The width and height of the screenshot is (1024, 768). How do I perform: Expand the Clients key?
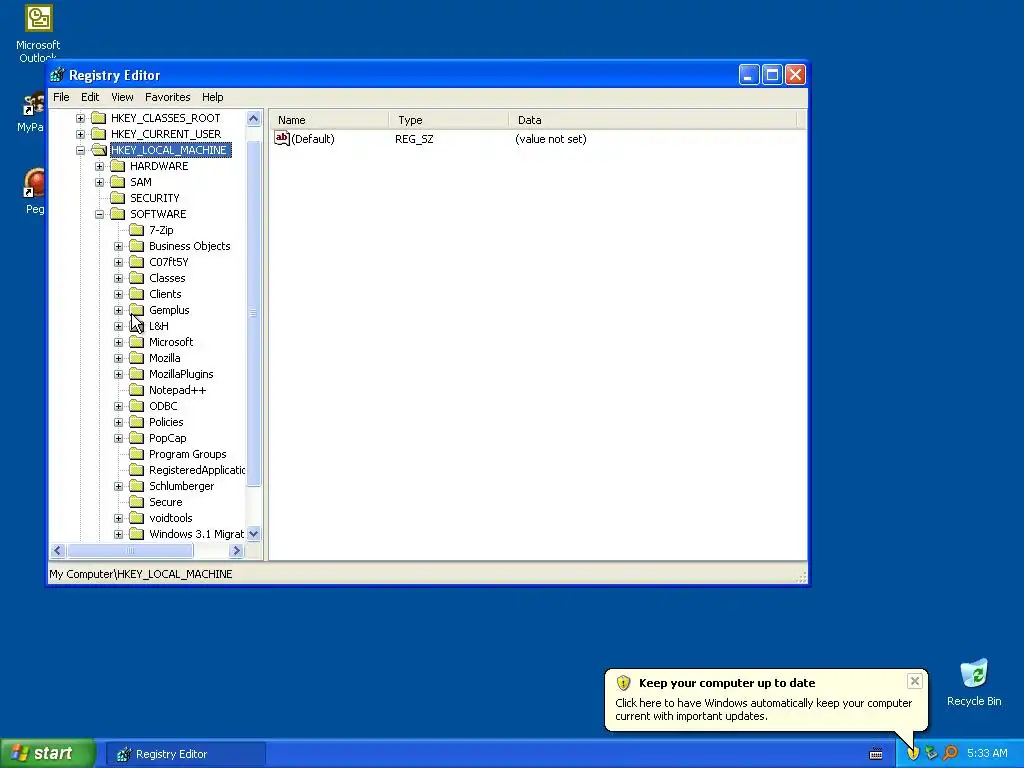(x=118, y=294)
